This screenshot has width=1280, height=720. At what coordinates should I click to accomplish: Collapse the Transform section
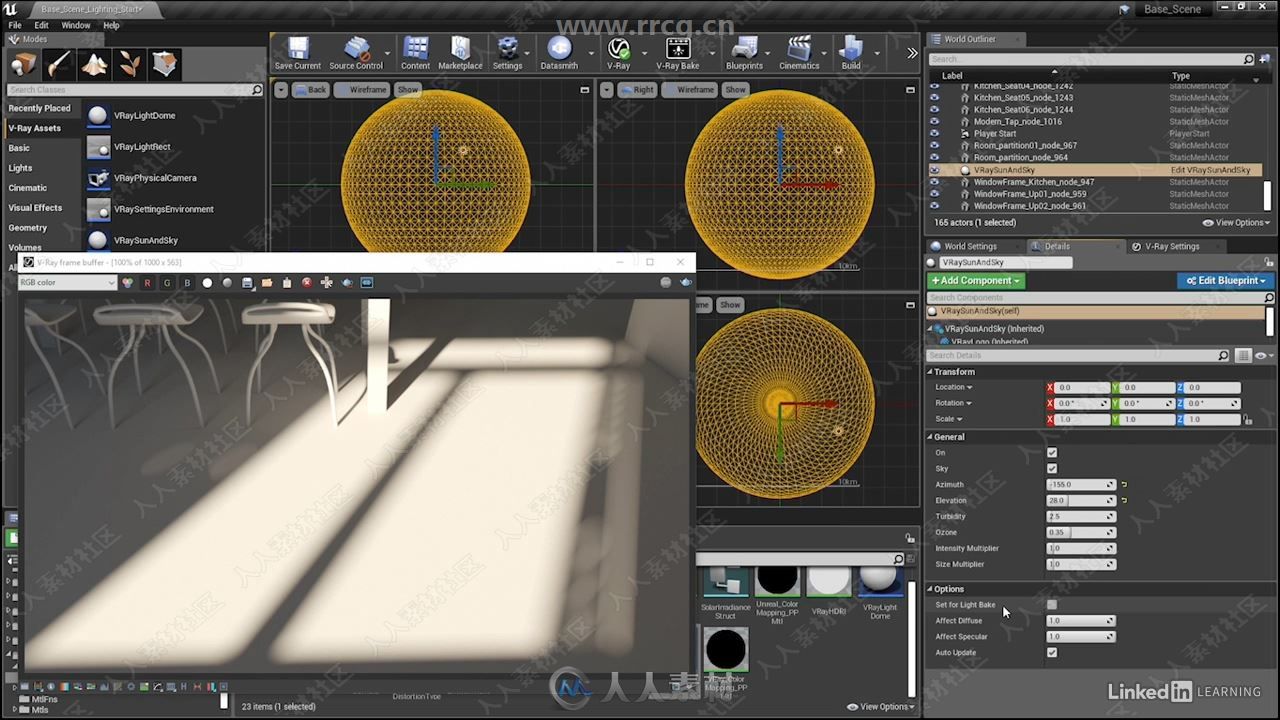[x=930, y=372]
